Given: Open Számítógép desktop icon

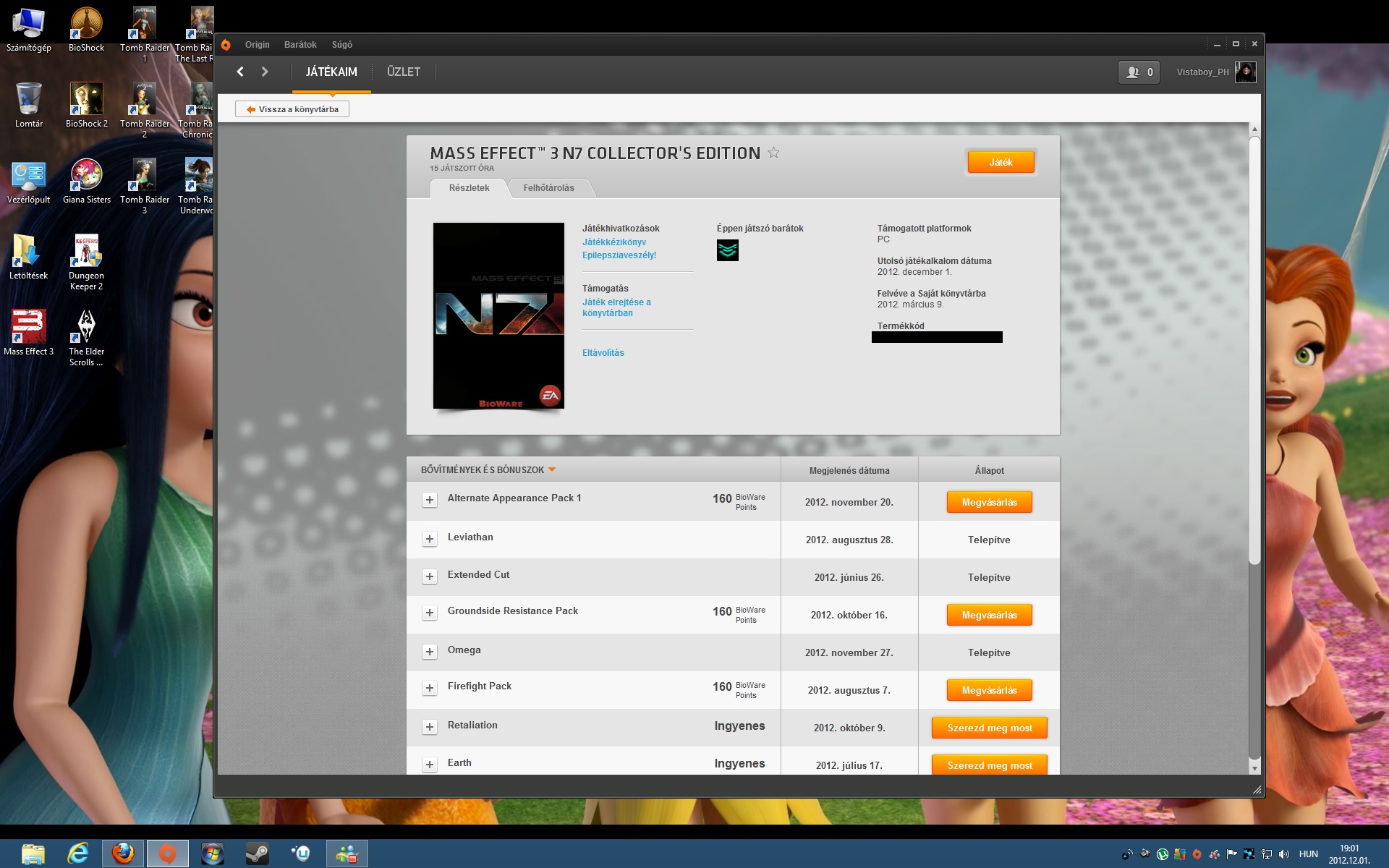Looking at the screenshot, I should pos(28,30).
